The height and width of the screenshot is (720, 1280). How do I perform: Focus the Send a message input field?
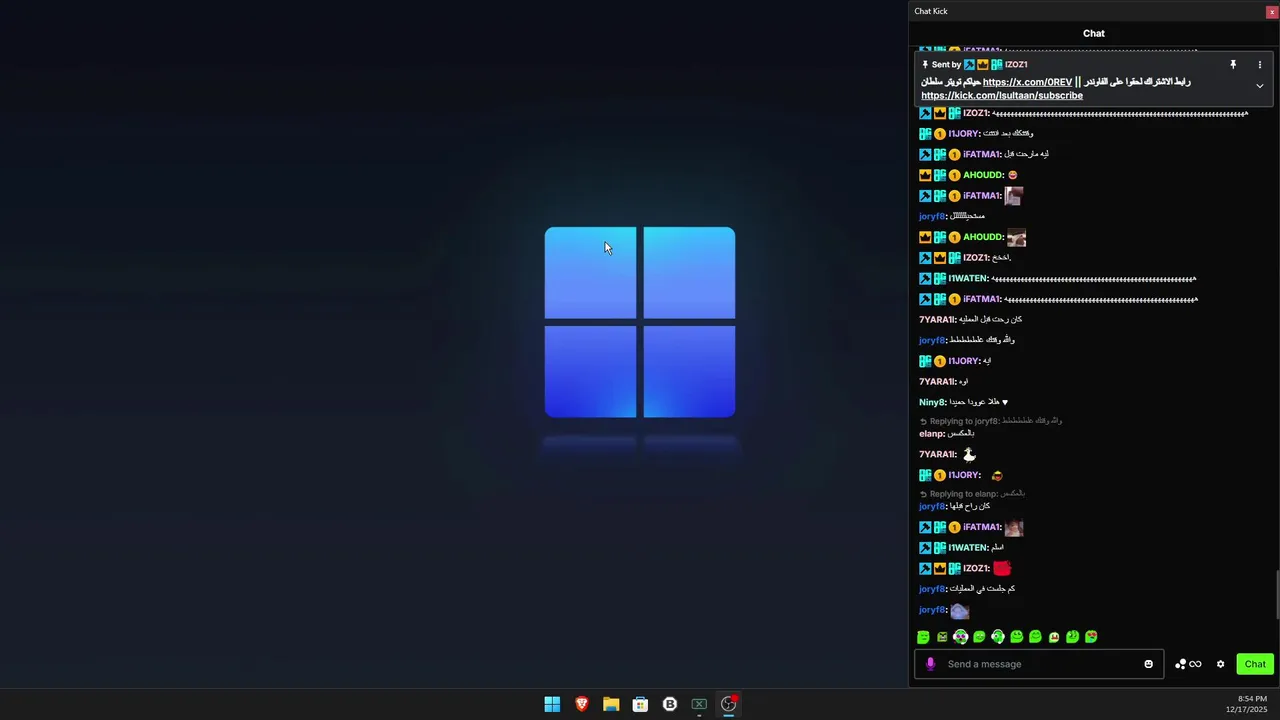point(1039,664)
